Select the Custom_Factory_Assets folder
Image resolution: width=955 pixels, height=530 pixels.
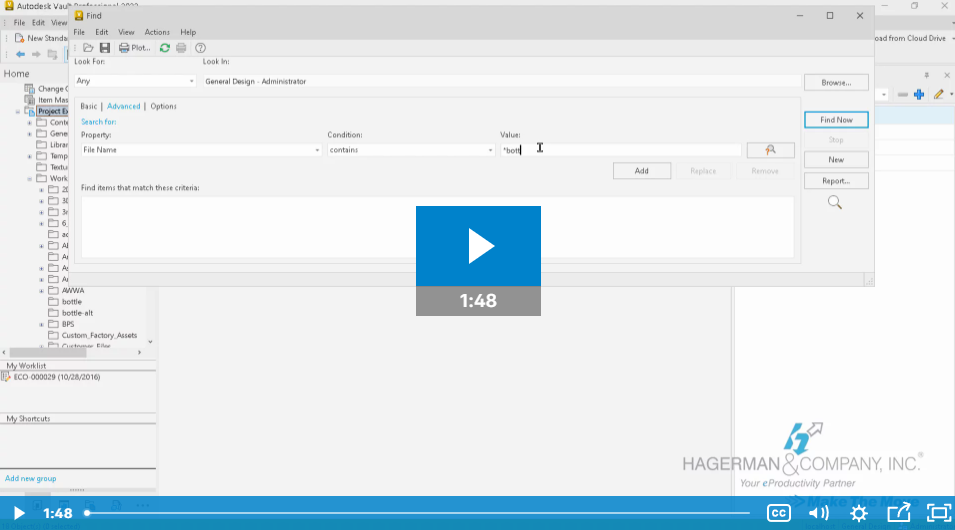(99, 336)
